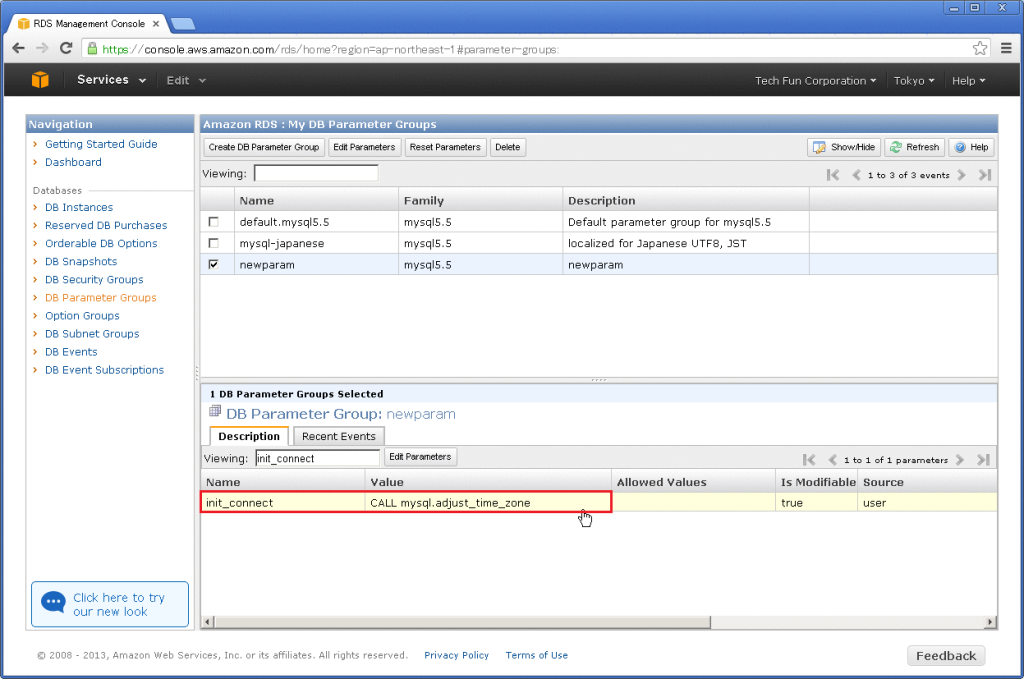The width and height of the screenshot is (1024, 679).
Task: Select DB Parameter Groups in navigation
Action: [x=101, y=298]
